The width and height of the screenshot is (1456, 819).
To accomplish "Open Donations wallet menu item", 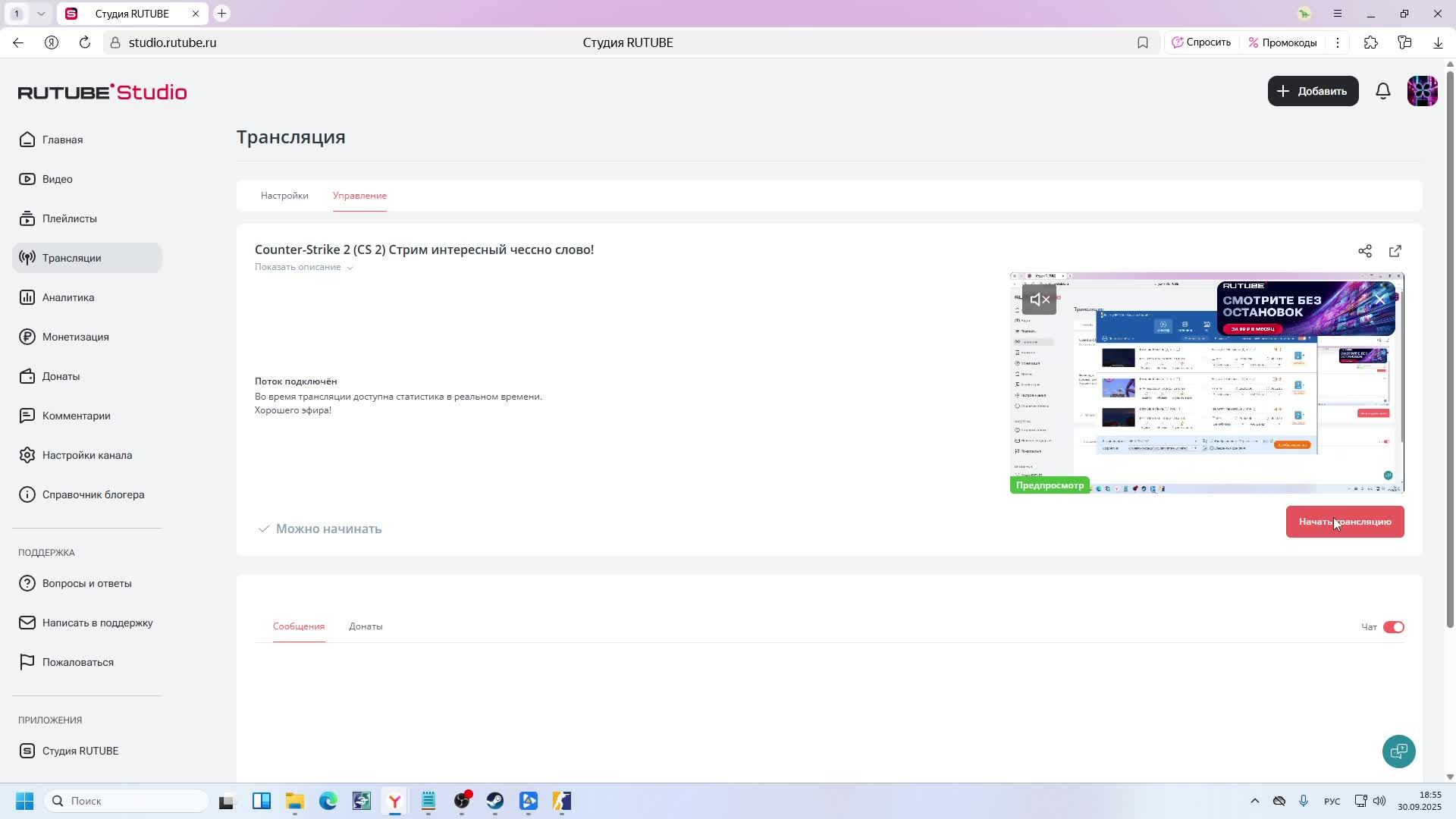I will [61, 376].
